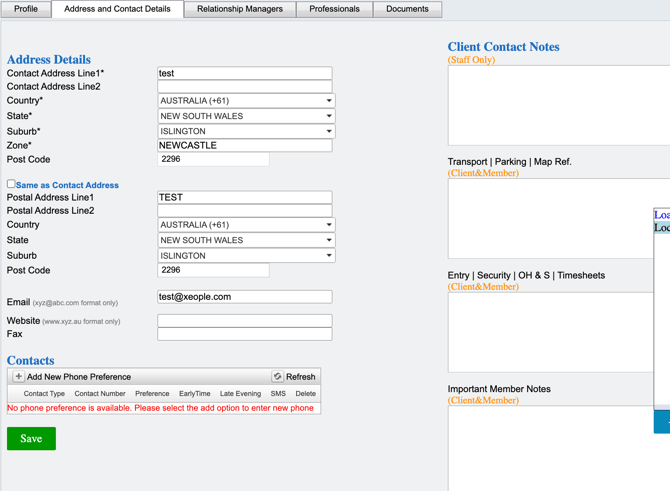The width and height of the screenshot is (670, 491).
Task: Click the plus icon for Add New Phone Preference
Action: pyautogui.click(x=18, y=376)
